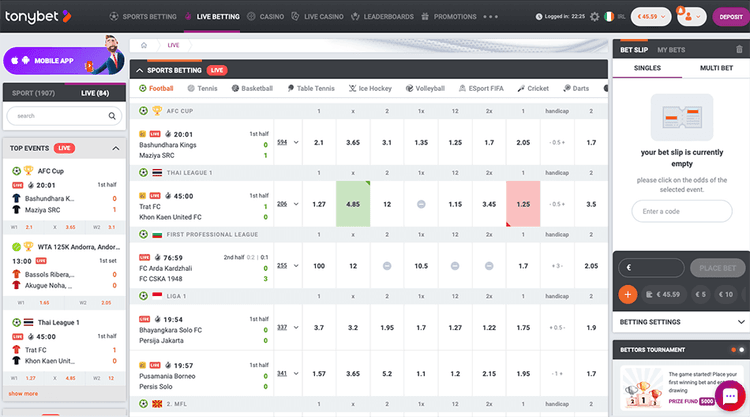Select the red 1.25 handicap odds for Trat FC
Screen dimensions: 750x417
tap(523, 204)
